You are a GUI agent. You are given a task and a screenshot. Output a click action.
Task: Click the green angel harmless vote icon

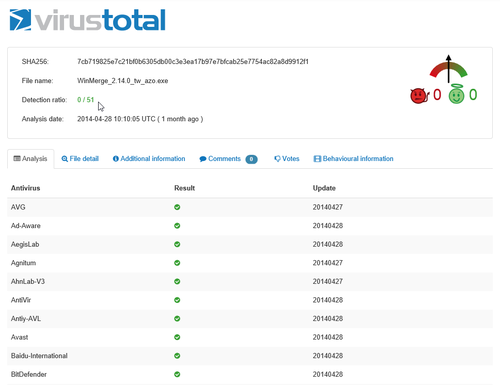[x=456, y=94]
